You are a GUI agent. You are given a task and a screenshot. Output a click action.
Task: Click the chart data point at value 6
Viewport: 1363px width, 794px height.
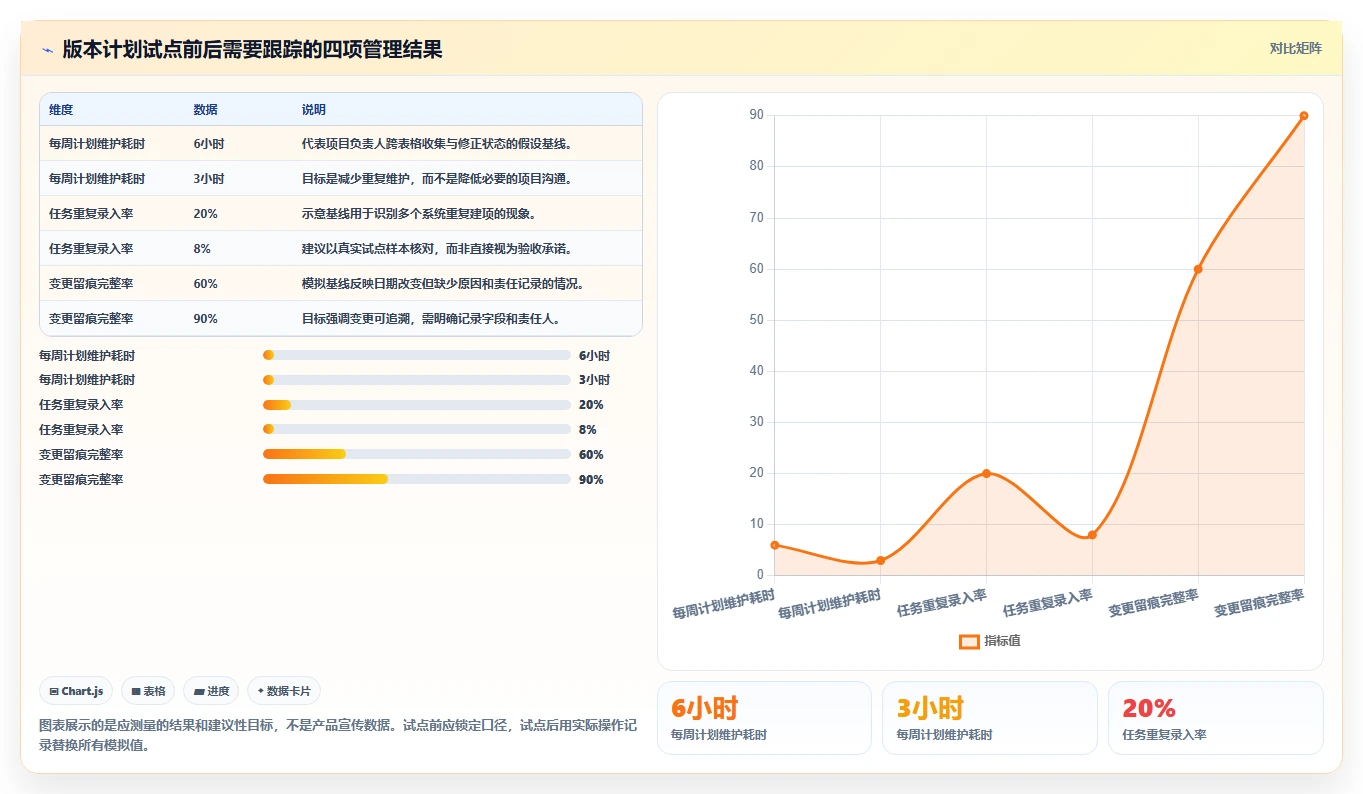[774, 545]
